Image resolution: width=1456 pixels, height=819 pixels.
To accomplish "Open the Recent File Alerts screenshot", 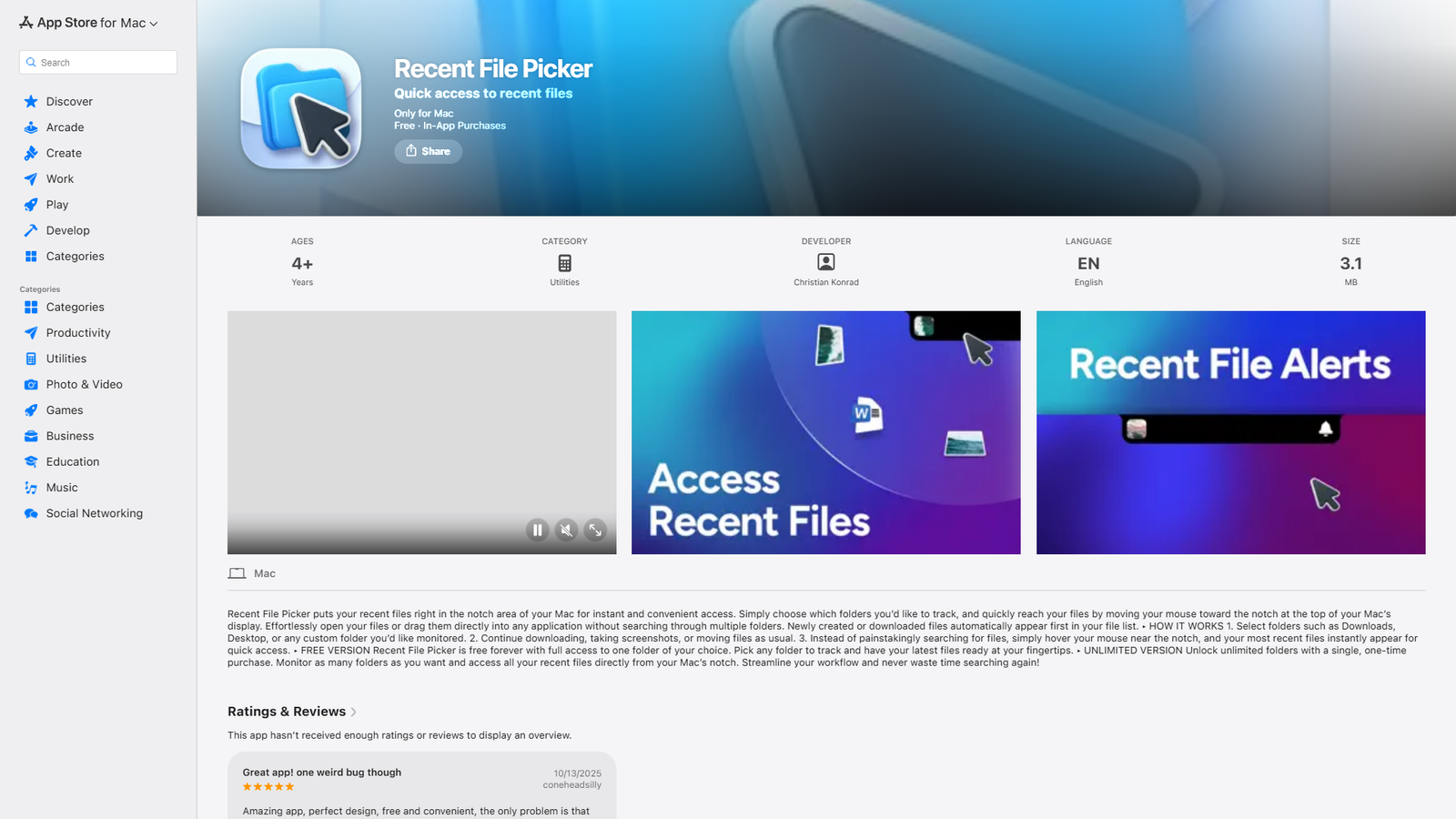I will [x=1230, y=432].
